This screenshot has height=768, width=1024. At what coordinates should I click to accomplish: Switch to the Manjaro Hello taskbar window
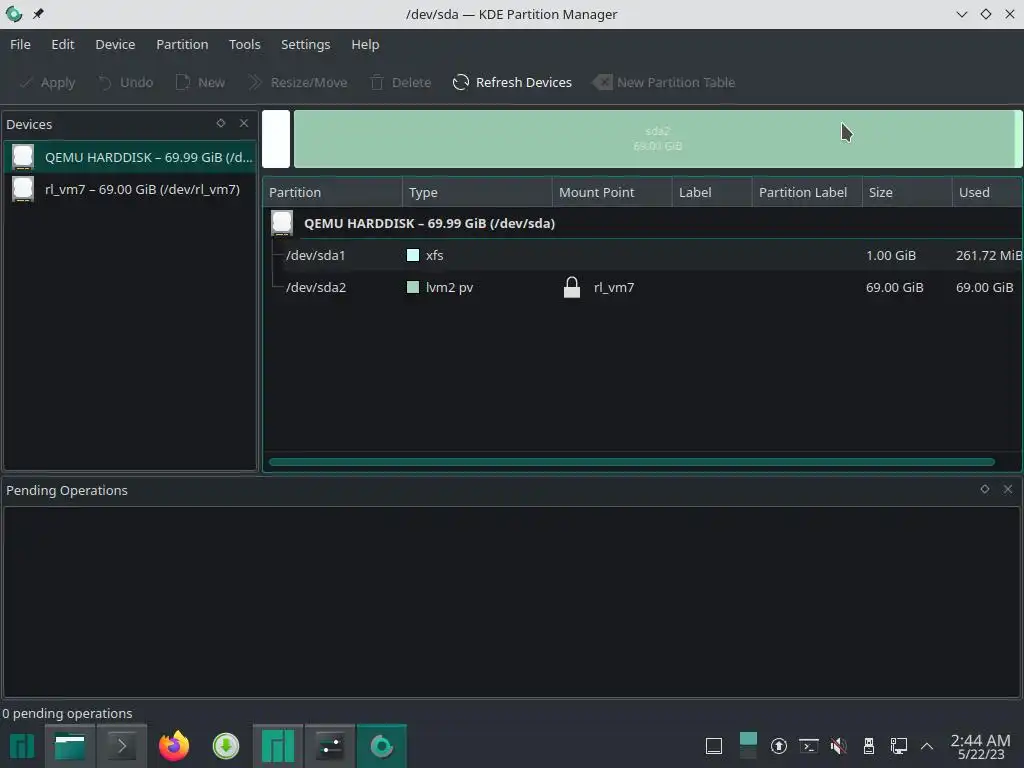(278, 746)
